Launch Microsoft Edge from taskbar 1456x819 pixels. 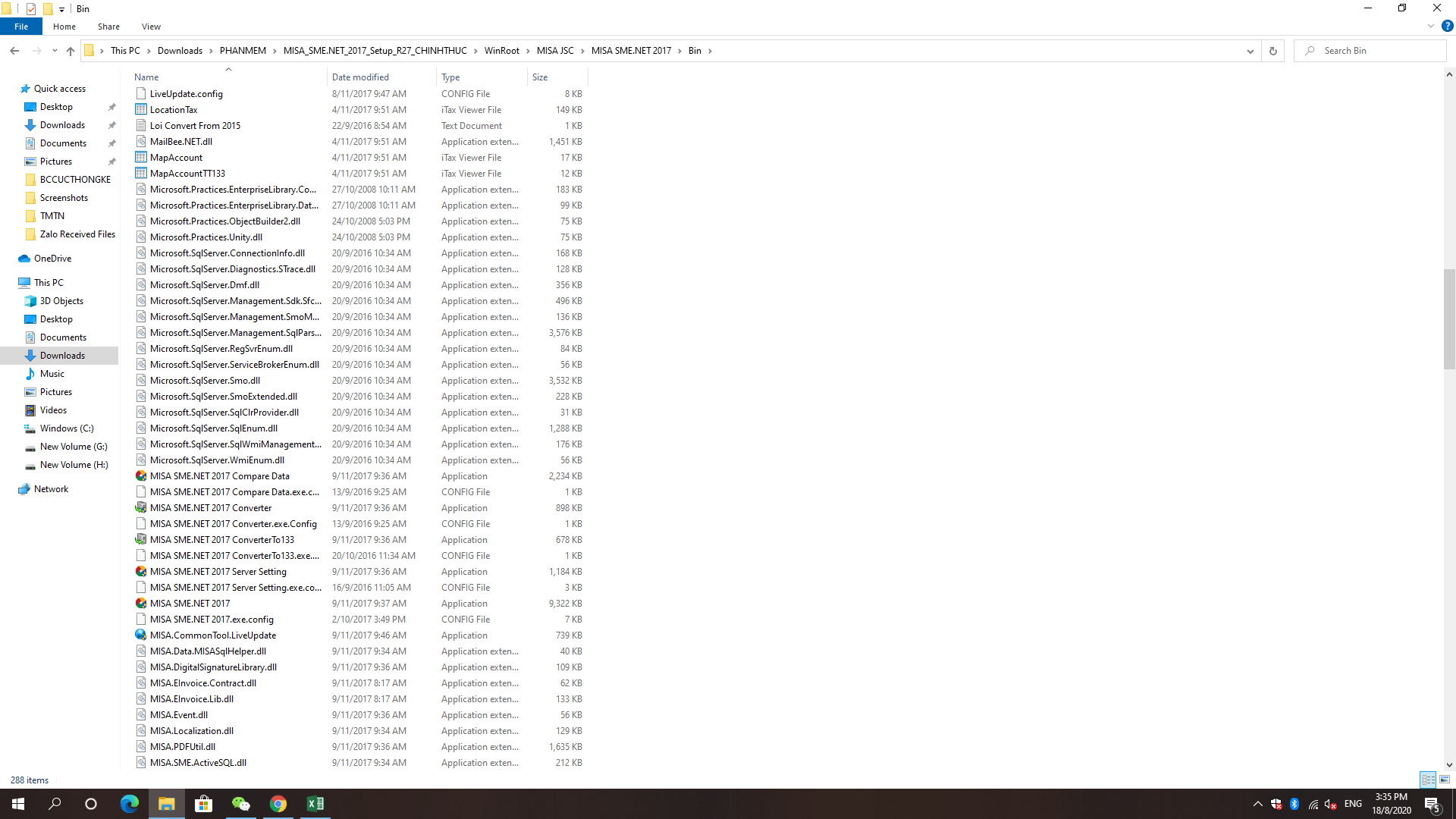tap(130, 804)
